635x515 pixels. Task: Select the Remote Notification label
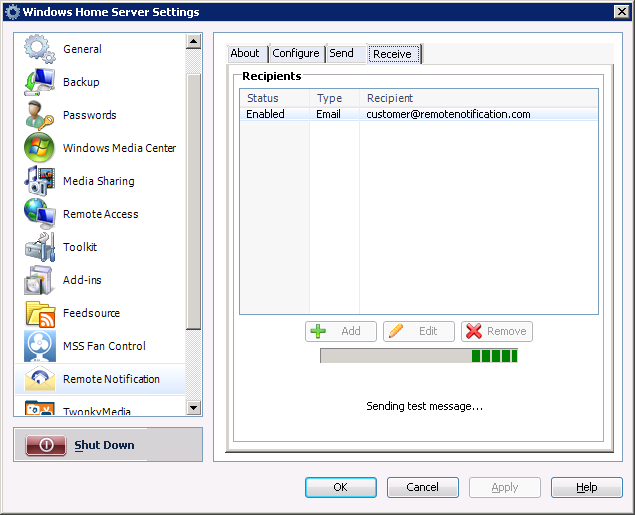point(111,379)
